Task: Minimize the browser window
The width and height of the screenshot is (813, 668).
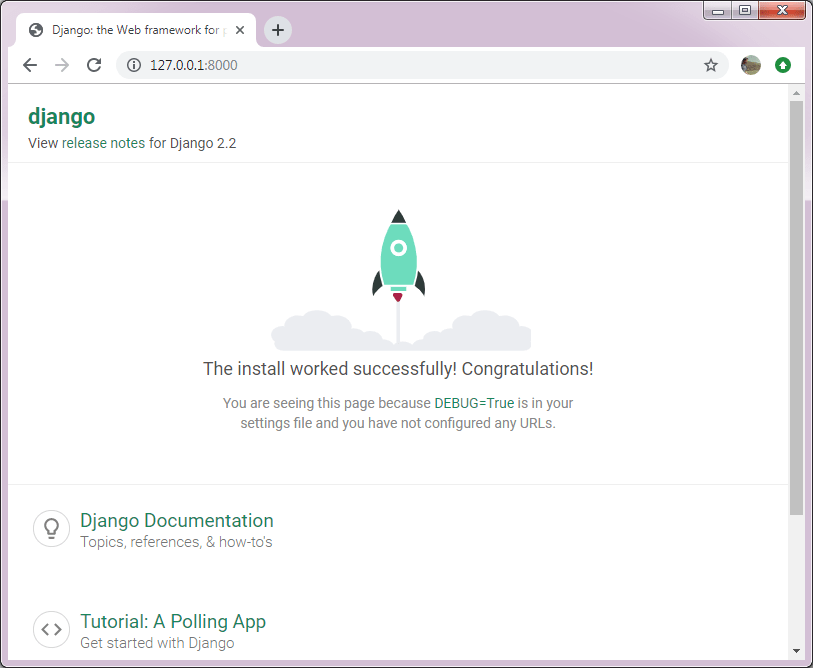Action: (x=718, y=10)
